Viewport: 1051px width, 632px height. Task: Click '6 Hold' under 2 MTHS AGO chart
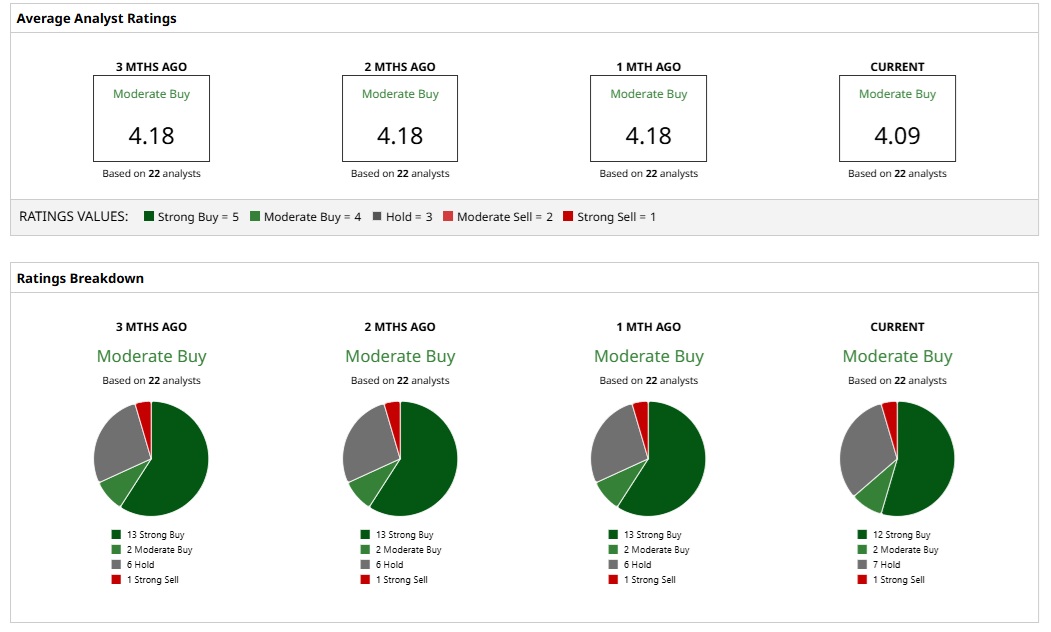(389, 564)
